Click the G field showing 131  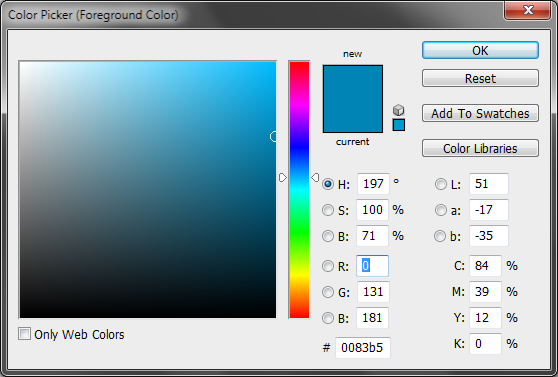[373, 292]
